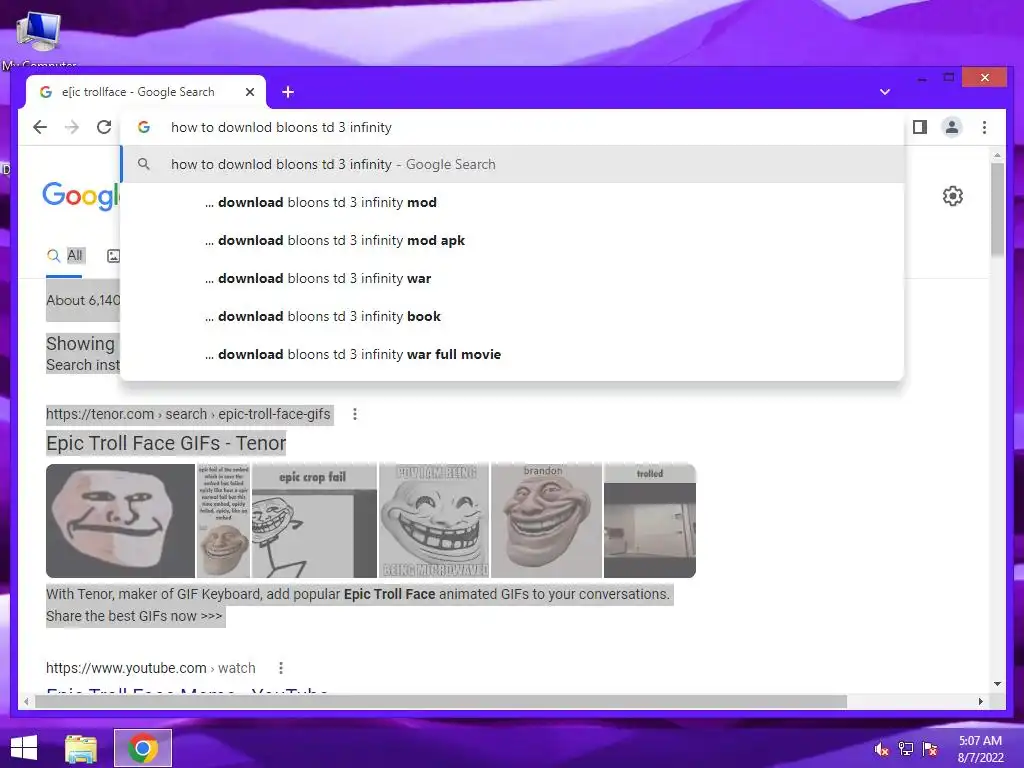Click the search magnifier in top suggestion
The width and height of the screenshot is (1024, 768).
pos(144,165)
